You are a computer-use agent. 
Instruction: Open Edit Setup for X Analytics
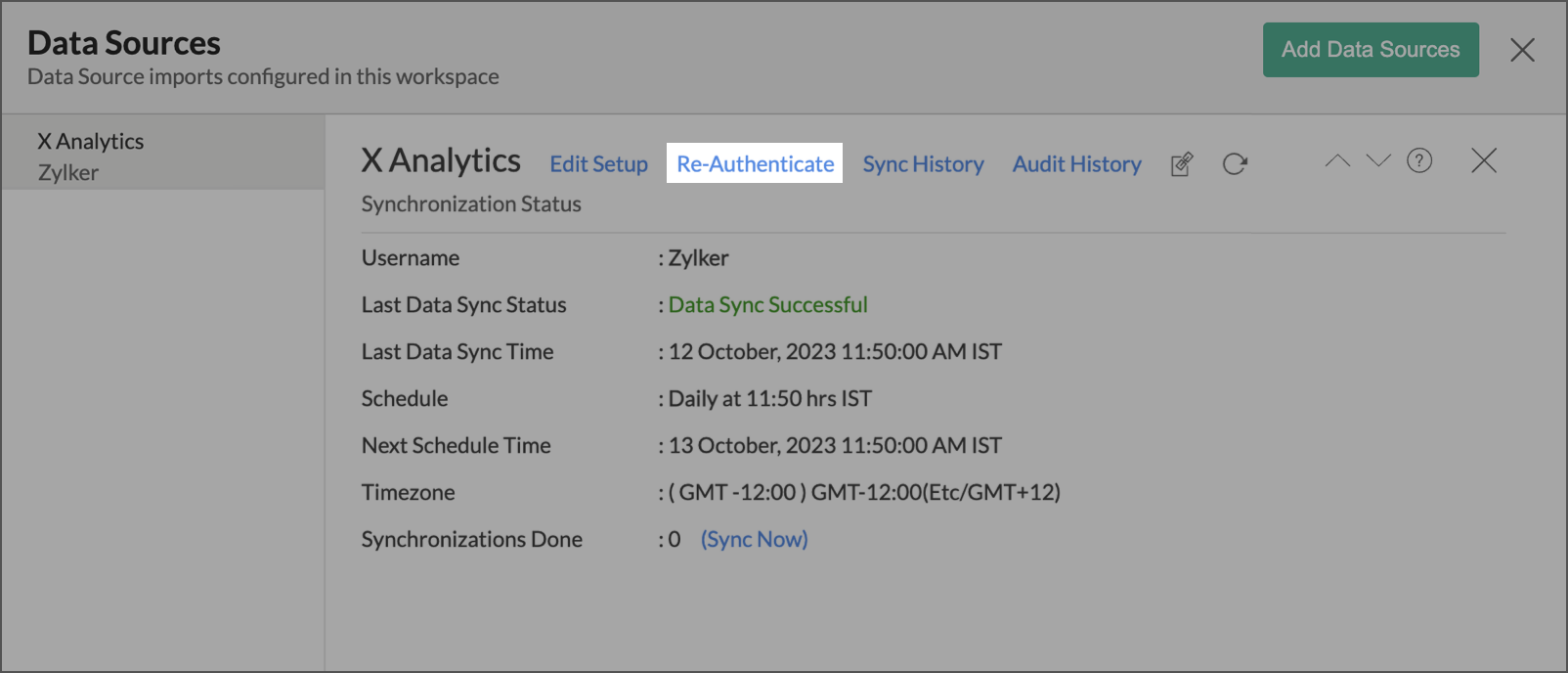(x=598, y=164)
